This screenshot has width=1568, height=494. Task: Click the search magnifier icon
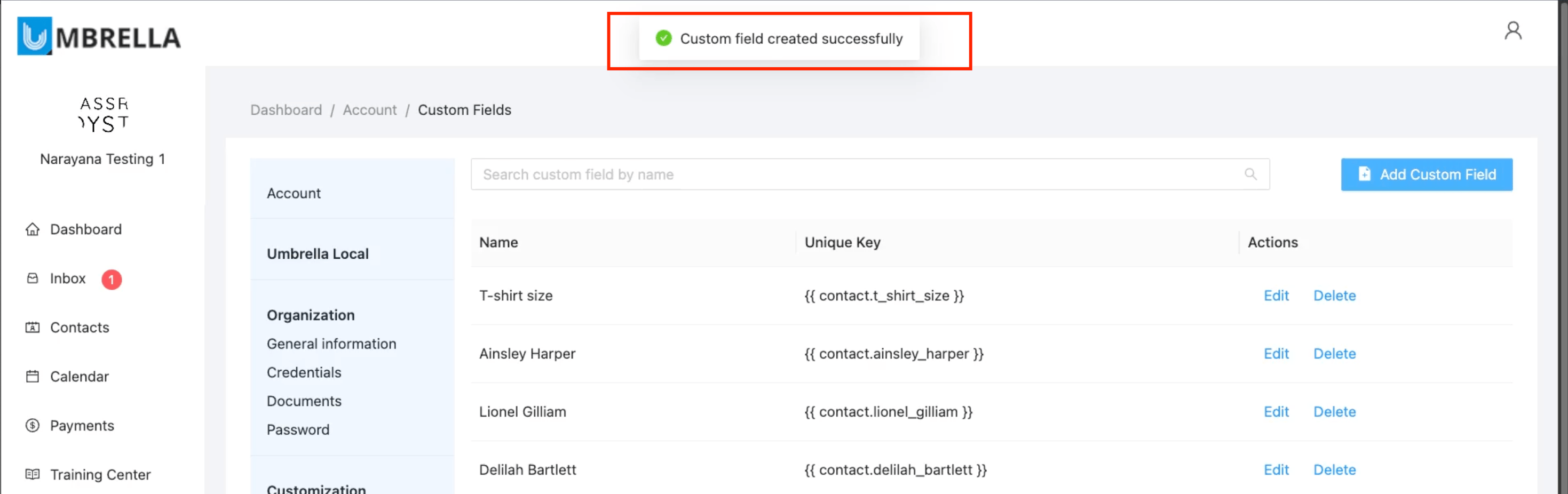[x=1250, y=174]
